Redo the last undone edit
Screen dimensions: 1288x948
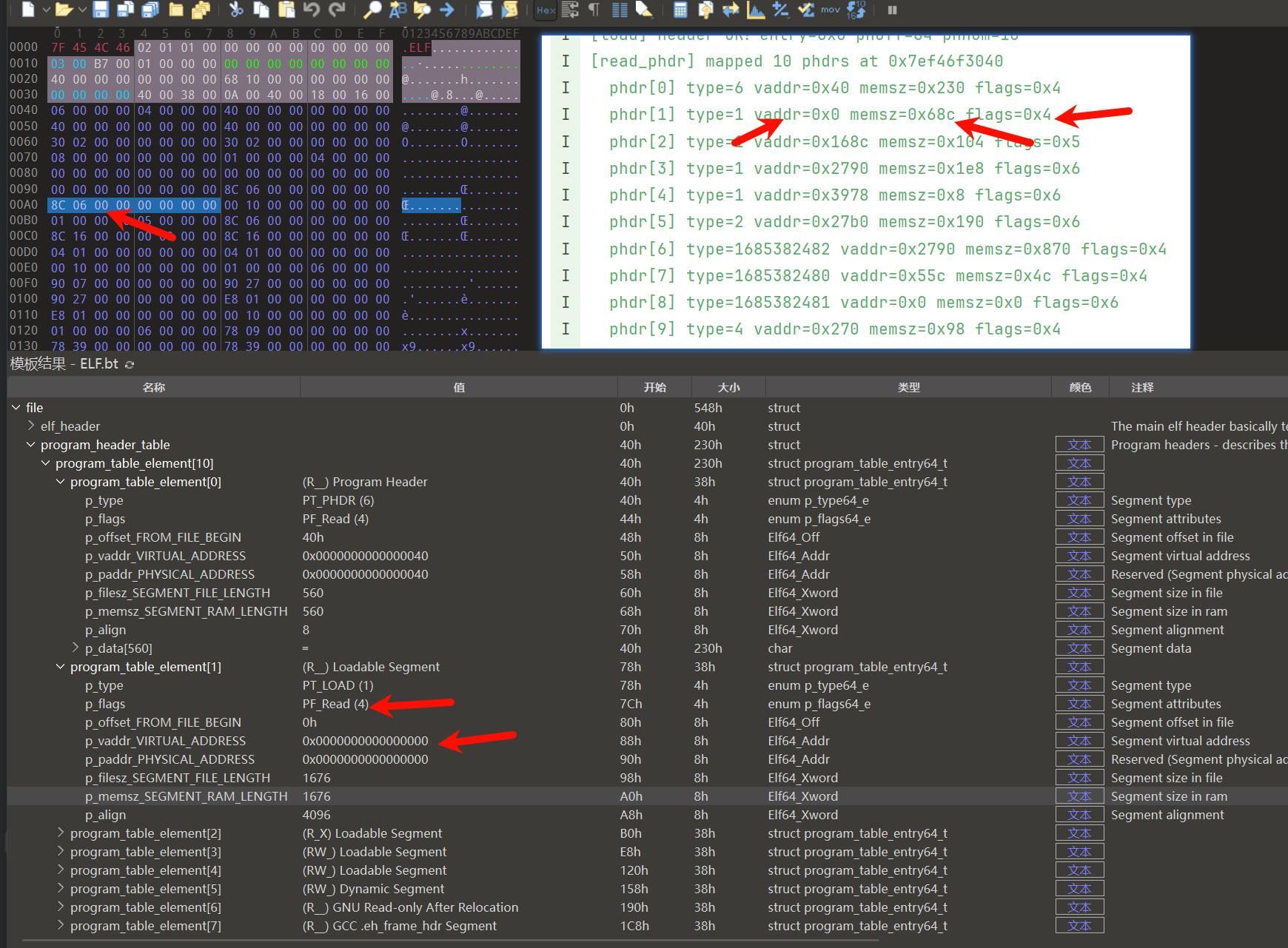pyautogui.click(x=337, y=10)
